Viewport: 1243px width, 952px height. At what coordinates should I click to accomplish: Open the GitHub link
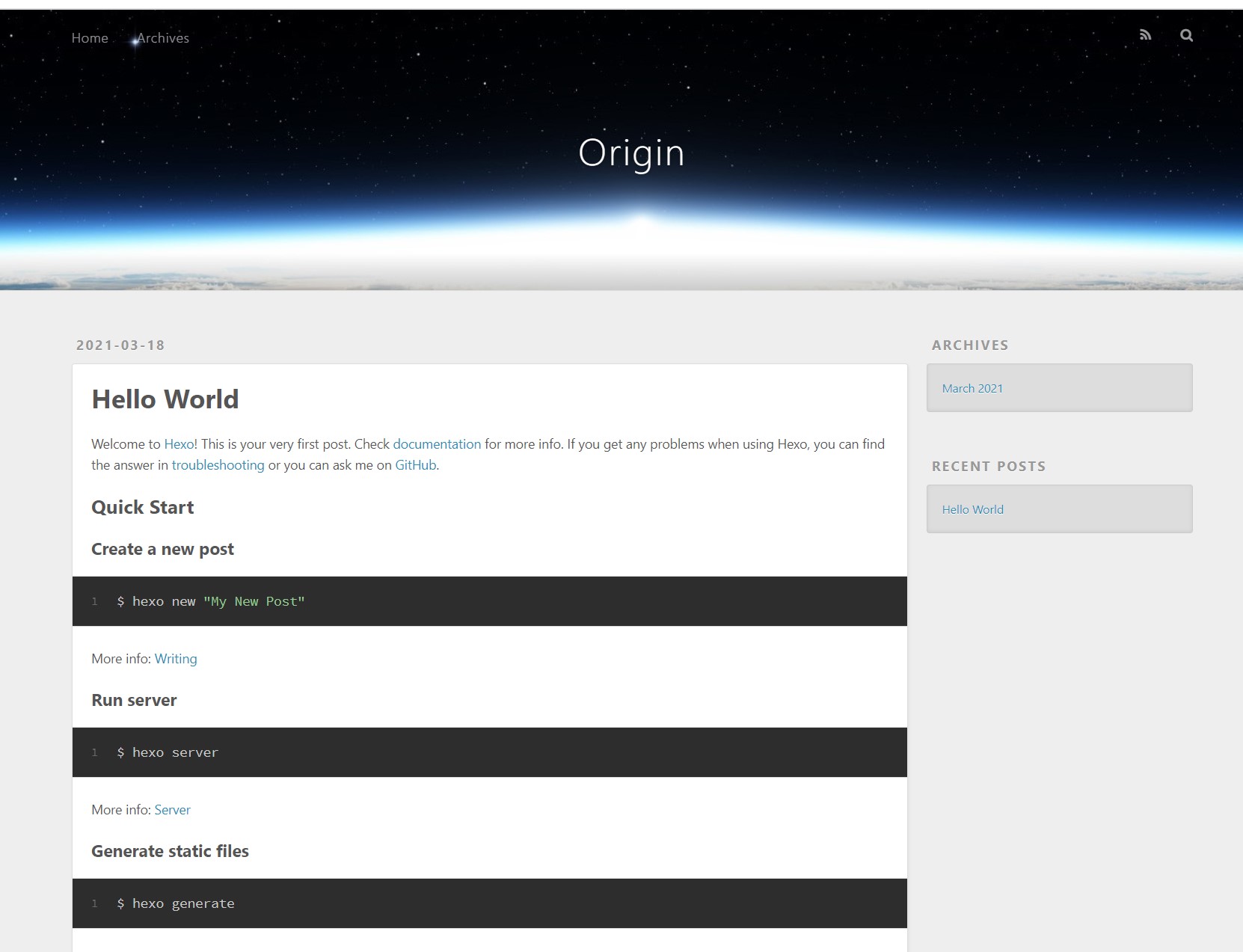coord(415,465)
